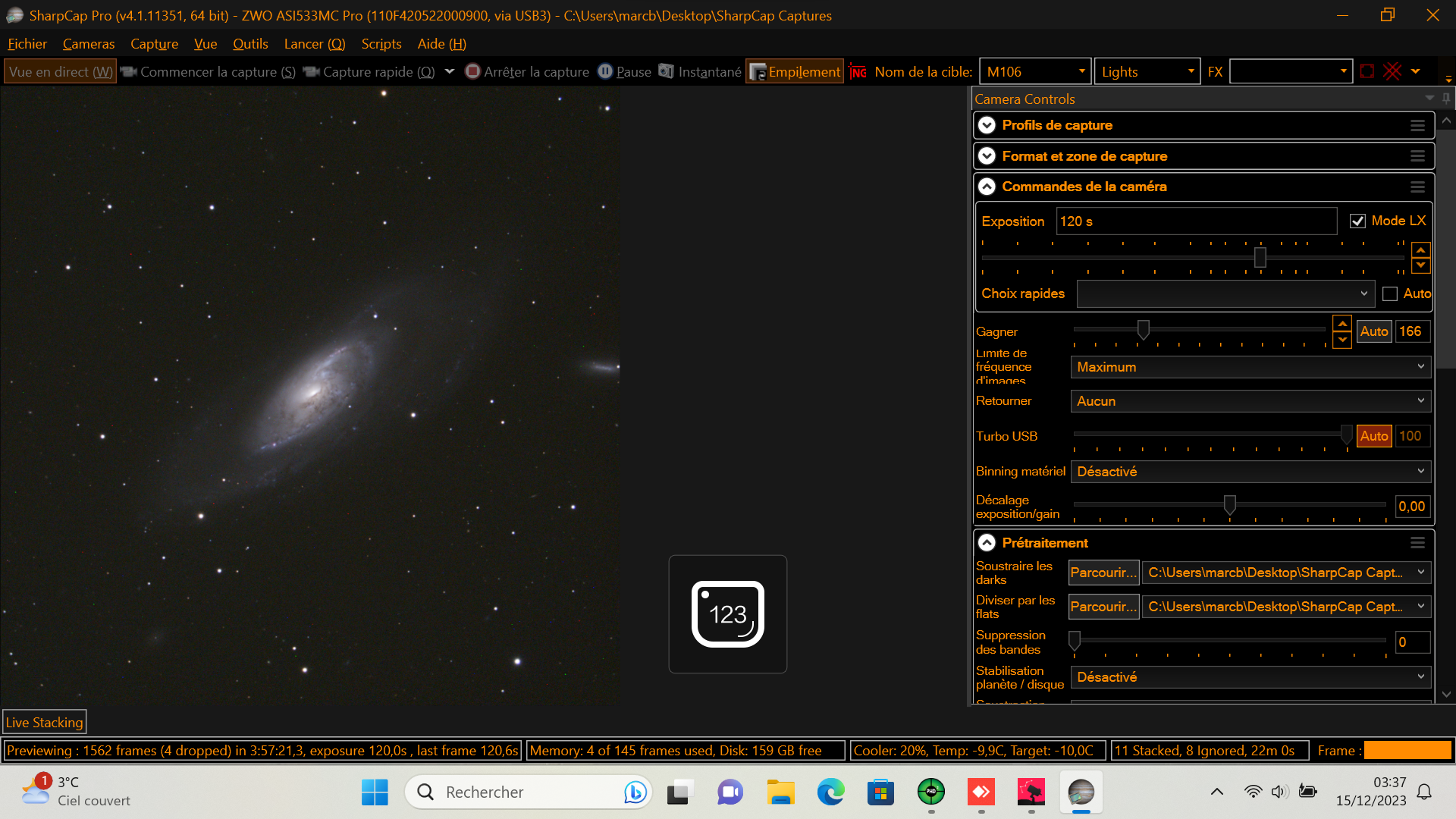Viewport: 1456px width, 819px height.
Task: Open Commandes de la caméra hamburger menu
Action: [x=1417, y=187]
